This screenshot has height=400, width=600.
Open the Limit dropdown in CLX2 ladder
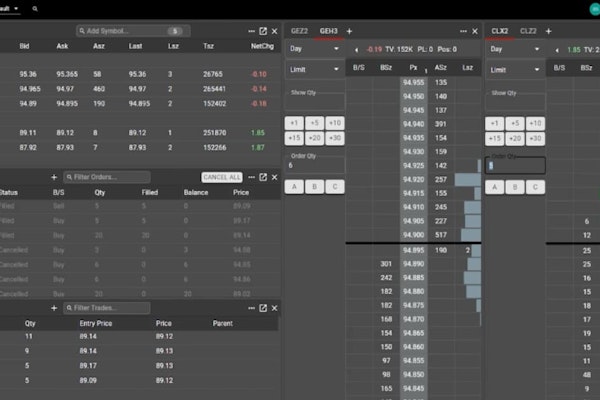515,69
